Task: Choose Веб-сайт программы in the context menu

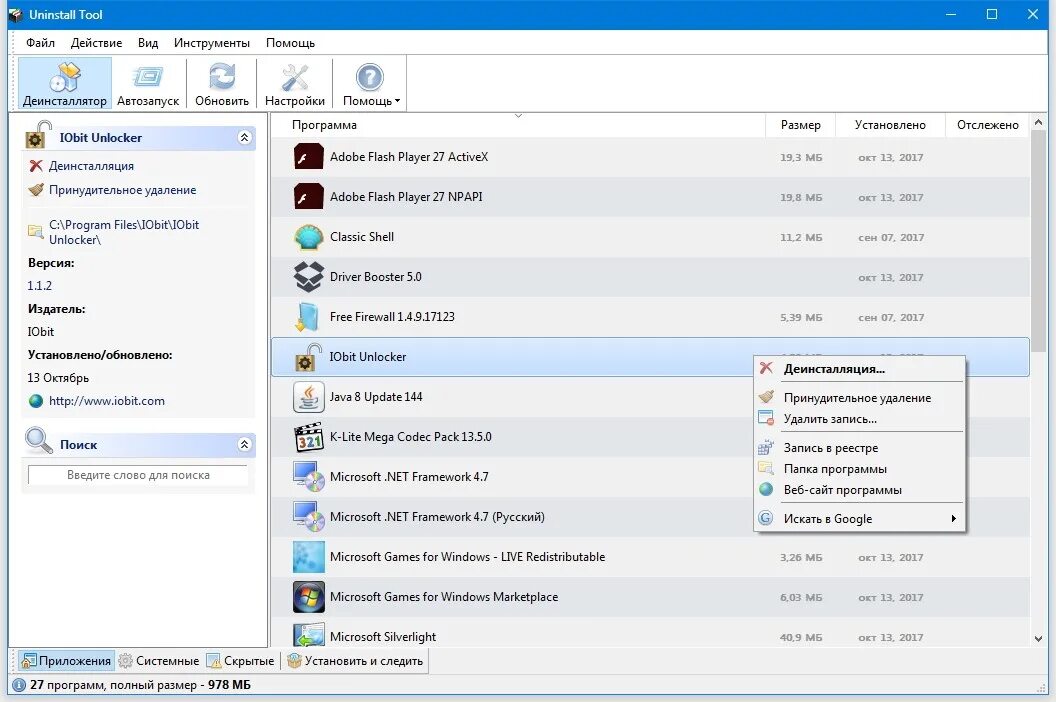Action: 859,490
